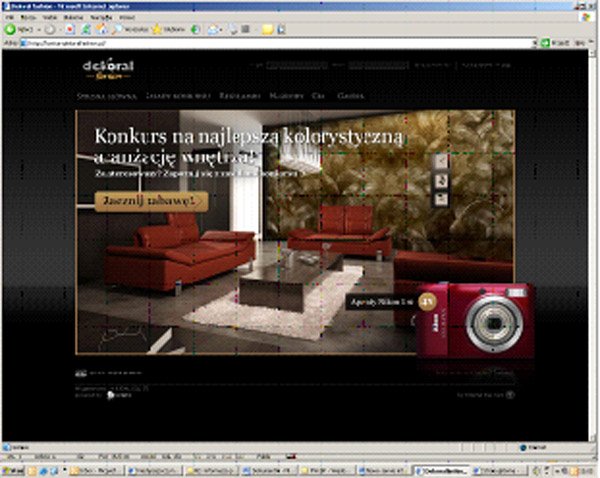Click the yellow folder icon in toolbar
Screen dimensions: 600x478
[267, 29]
